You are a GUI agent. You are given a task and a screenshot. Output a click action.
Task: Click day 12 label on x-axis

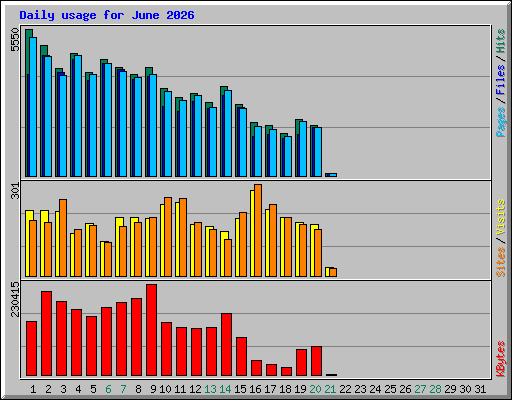coord(195,389)
